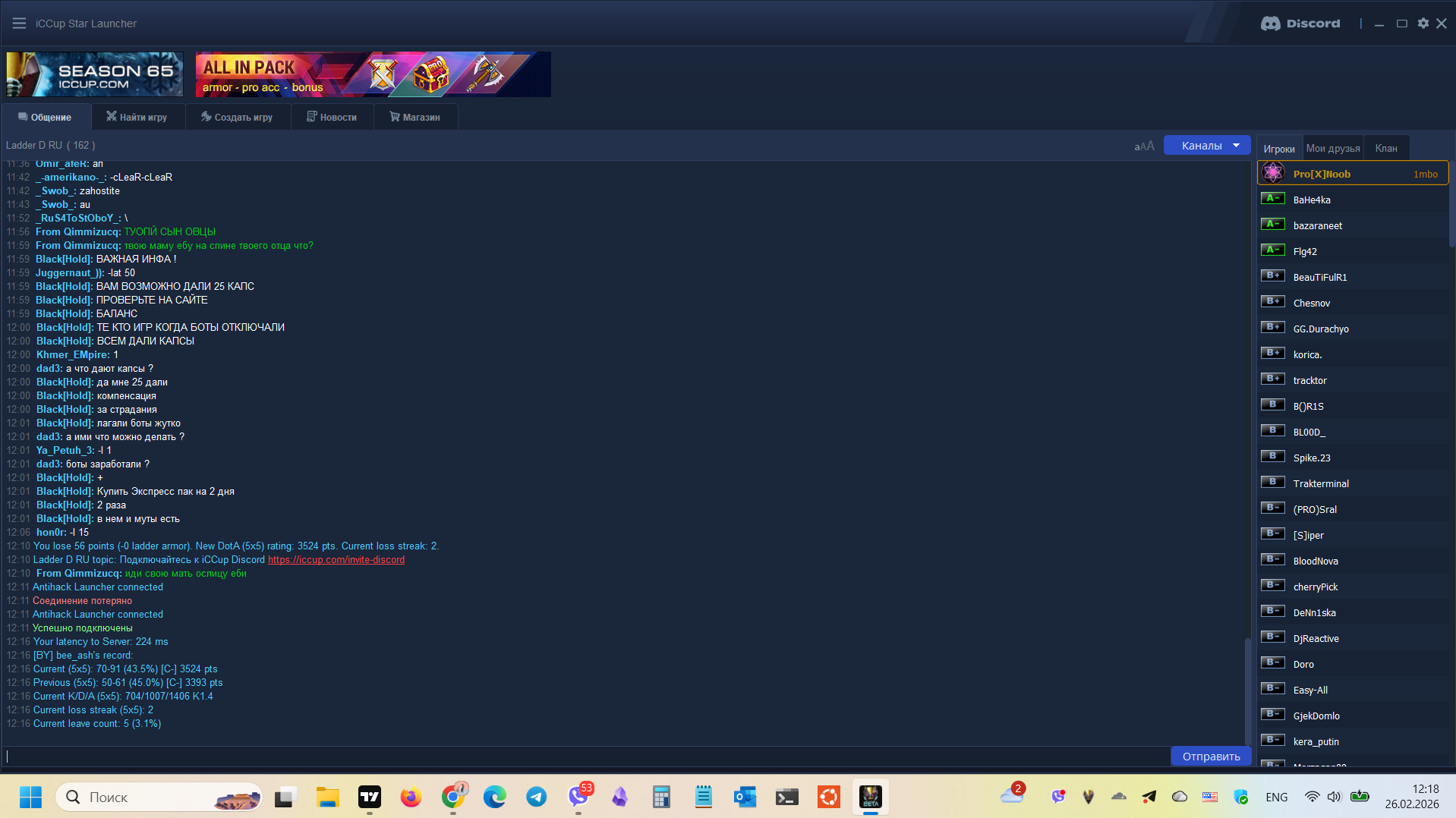Open Outlook from the taskbar
Screen dimensions: 1456x818
[745, 797]
